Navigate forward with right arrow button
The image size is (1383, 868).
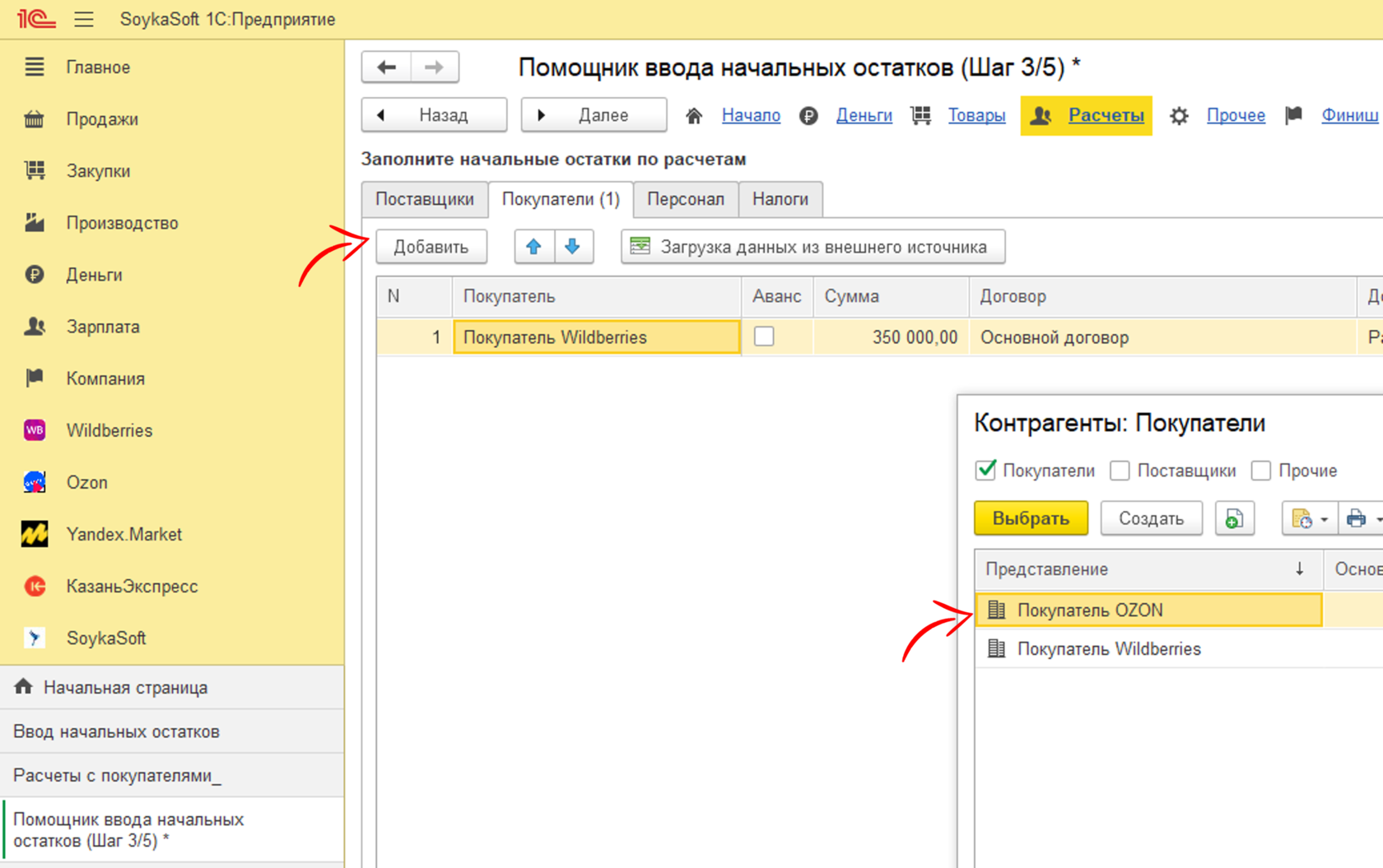435,67
